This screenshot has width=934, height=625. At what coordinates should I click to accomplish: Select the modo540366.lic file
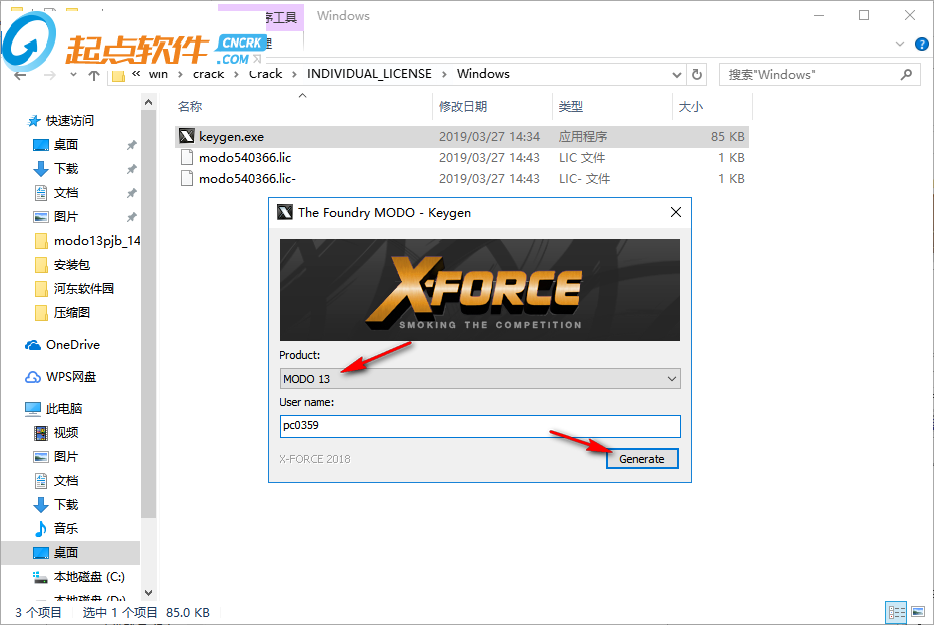coord(462,157)
